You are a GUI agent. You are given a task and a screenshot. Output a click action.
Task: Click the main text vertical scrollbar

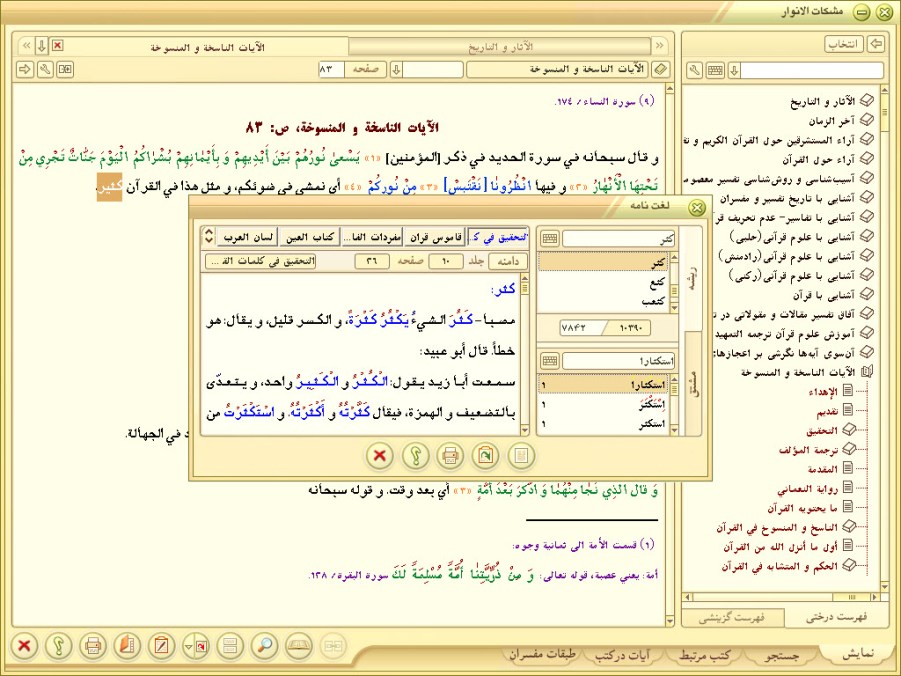(669, 355)
